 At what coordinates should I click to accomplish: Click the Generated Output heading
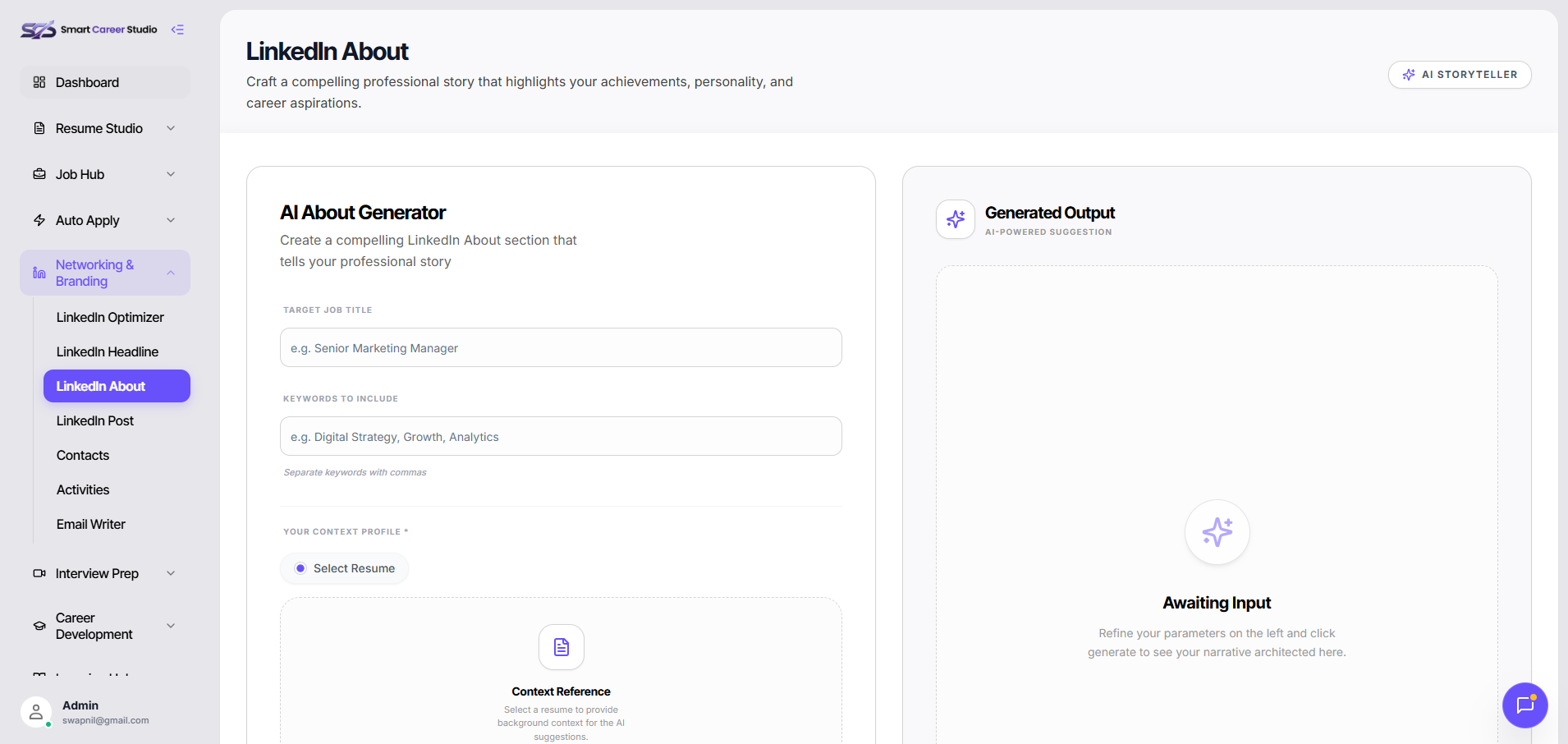coord(1050,213)
